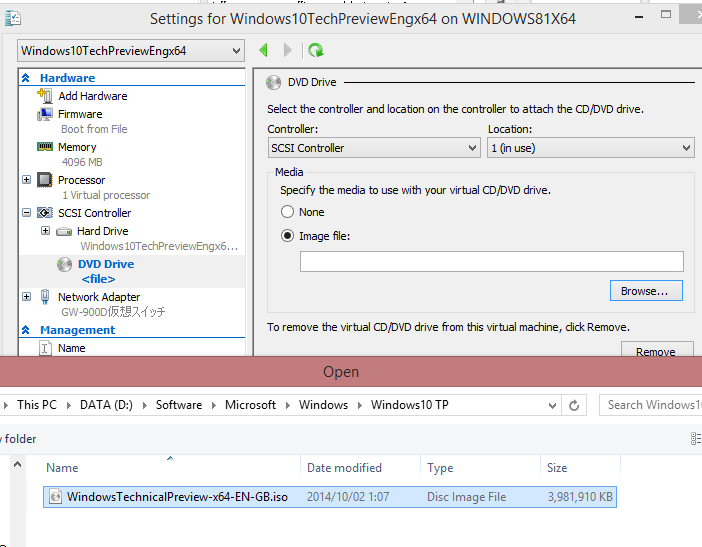
Task: Select Firmware in hardware tree
Action: click(80, 114)
